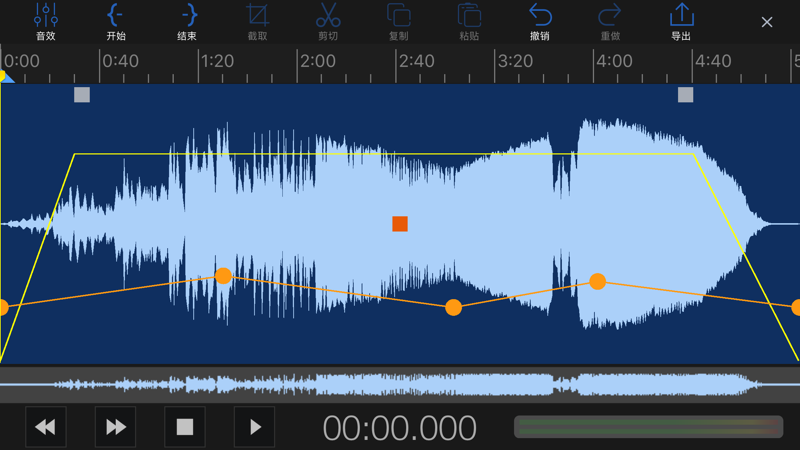Set selection end with 结束 bracket

(187, 21)
